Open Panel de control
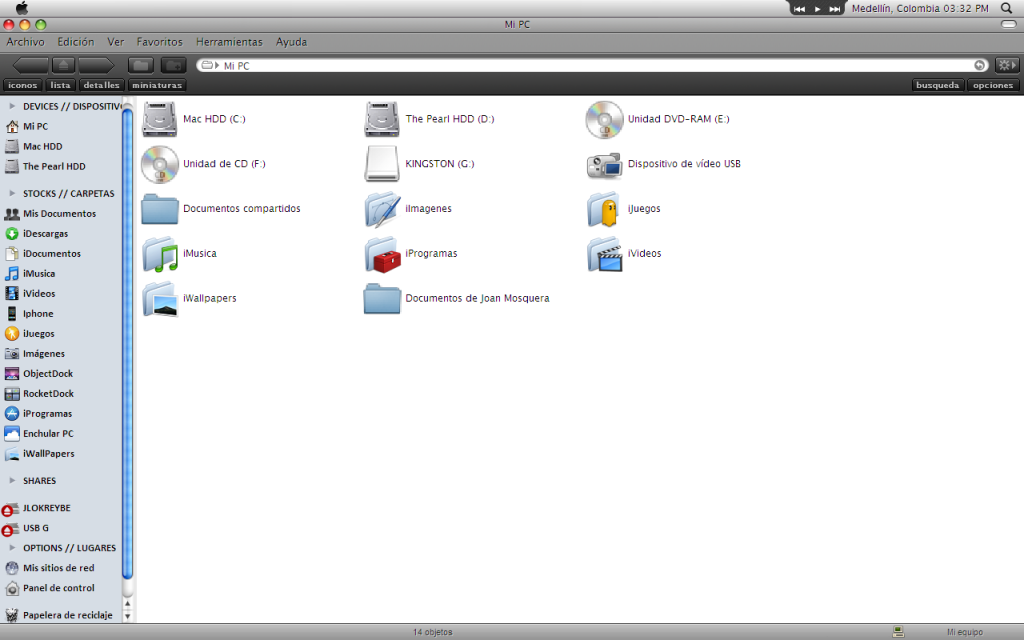 (x=50, y=588)
